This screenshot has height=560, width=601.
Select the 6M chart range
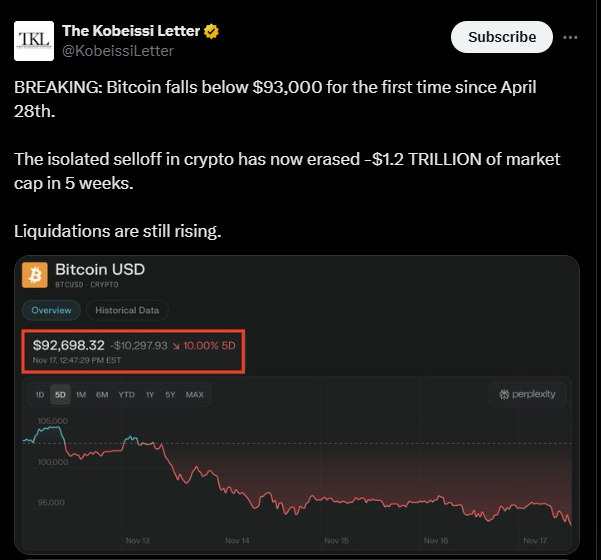(x=102, y=395)
